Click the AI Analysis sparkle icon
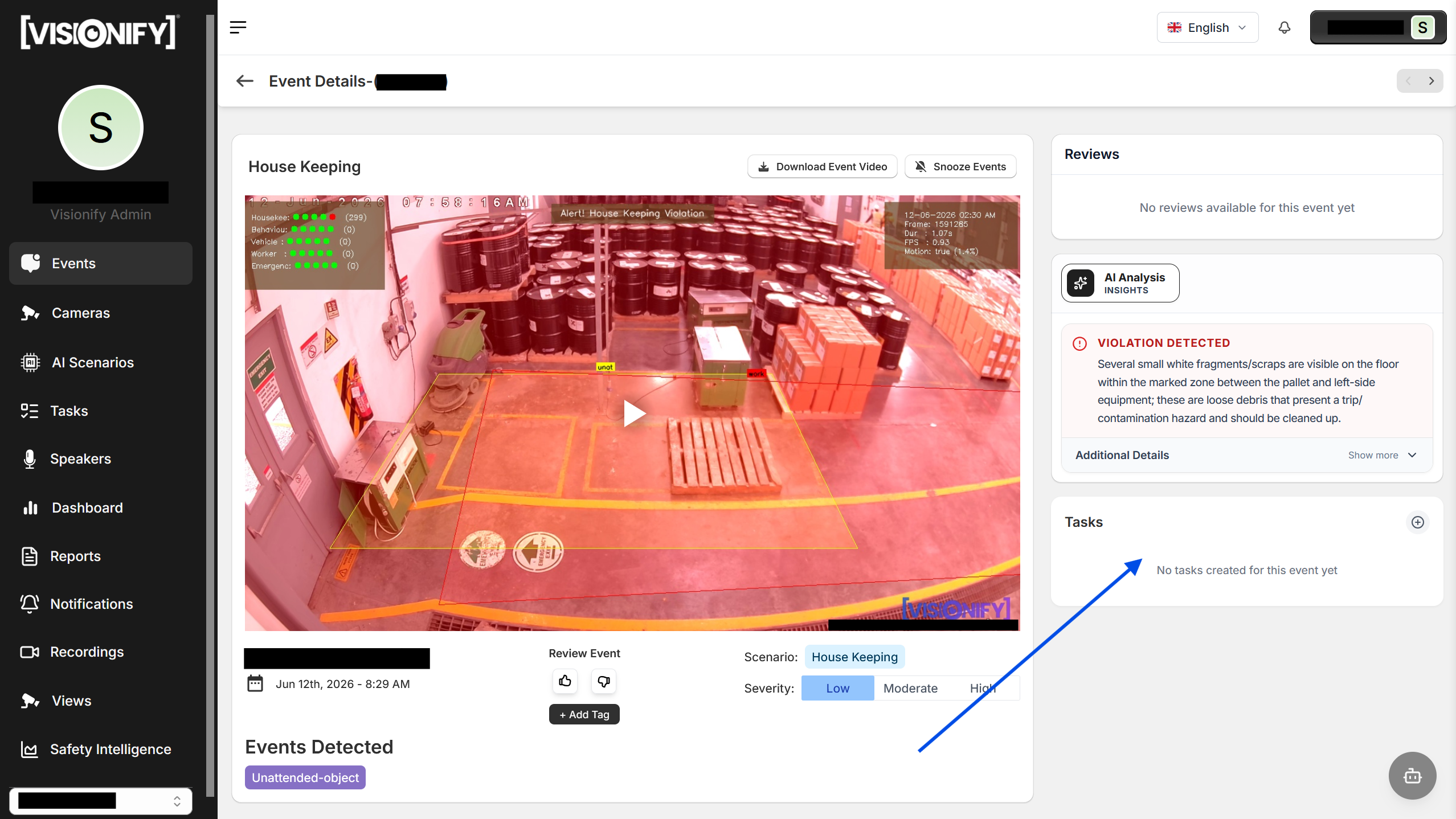This screenshot has width=1456, height=819. pyautogui.click(x=1081, y=283)
